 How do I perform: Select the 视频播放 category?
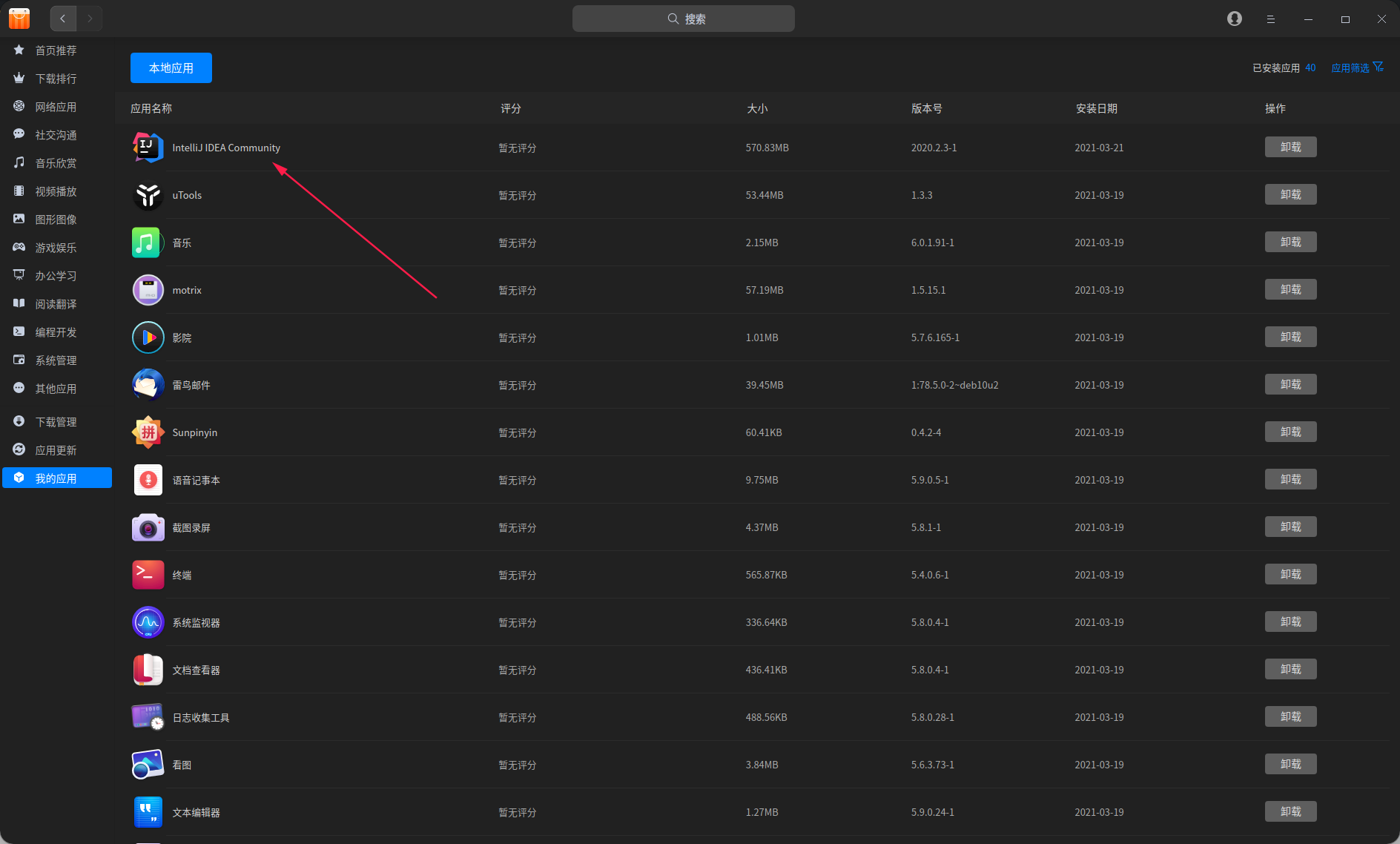[57, 191]
